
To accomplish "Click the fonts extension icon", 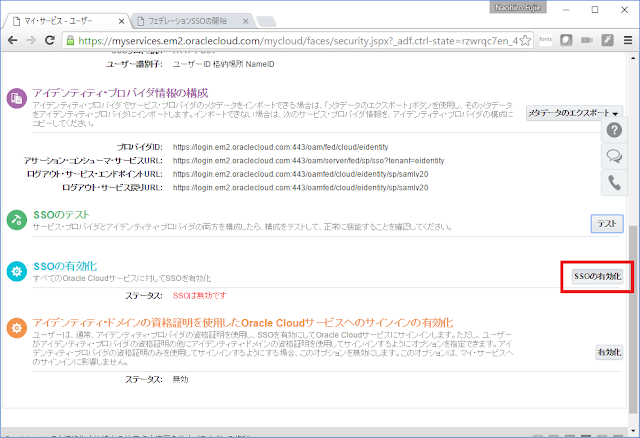I will [545, 40].
